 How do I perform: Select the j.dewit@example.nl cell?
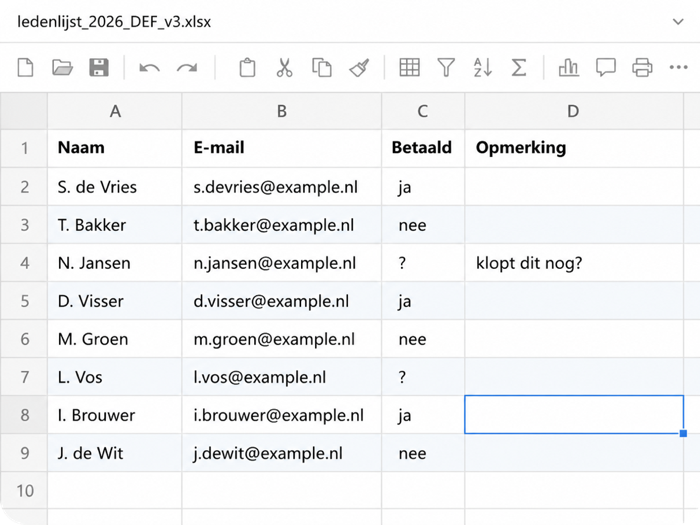282,453
